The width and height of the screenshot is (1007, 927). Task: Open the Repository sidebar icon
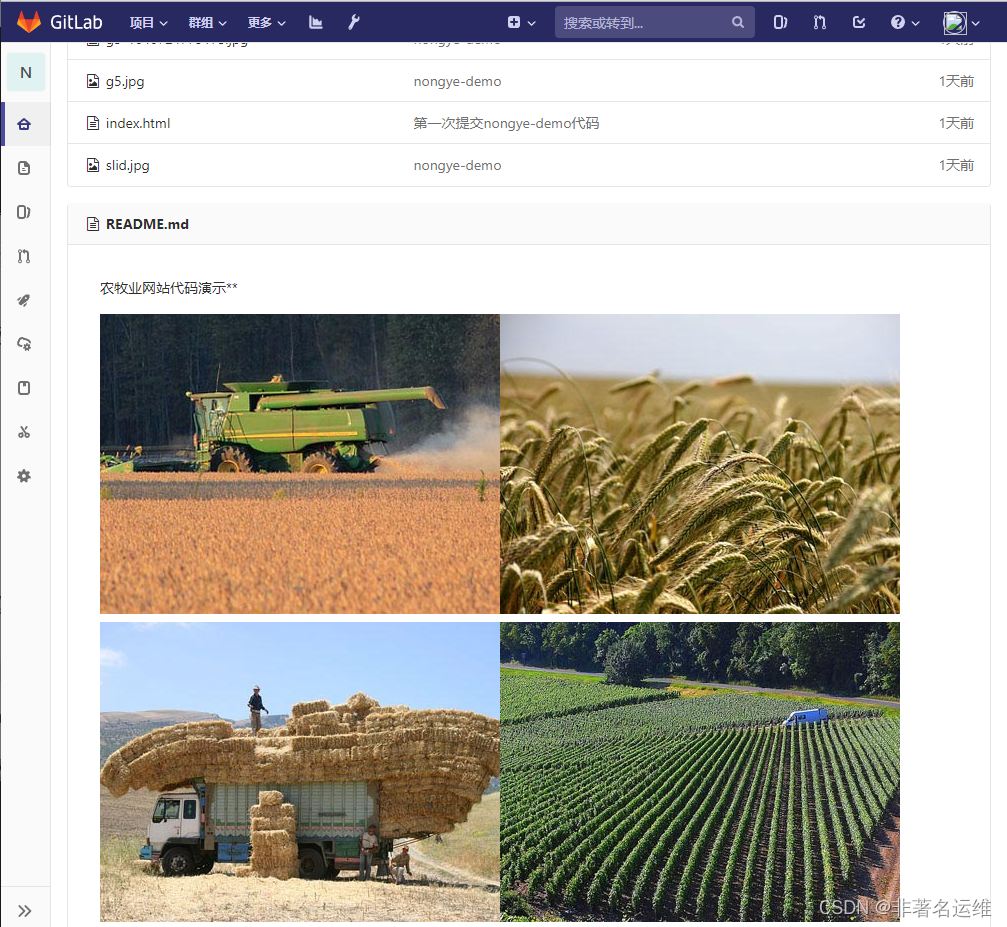click(x=24, y=168)
